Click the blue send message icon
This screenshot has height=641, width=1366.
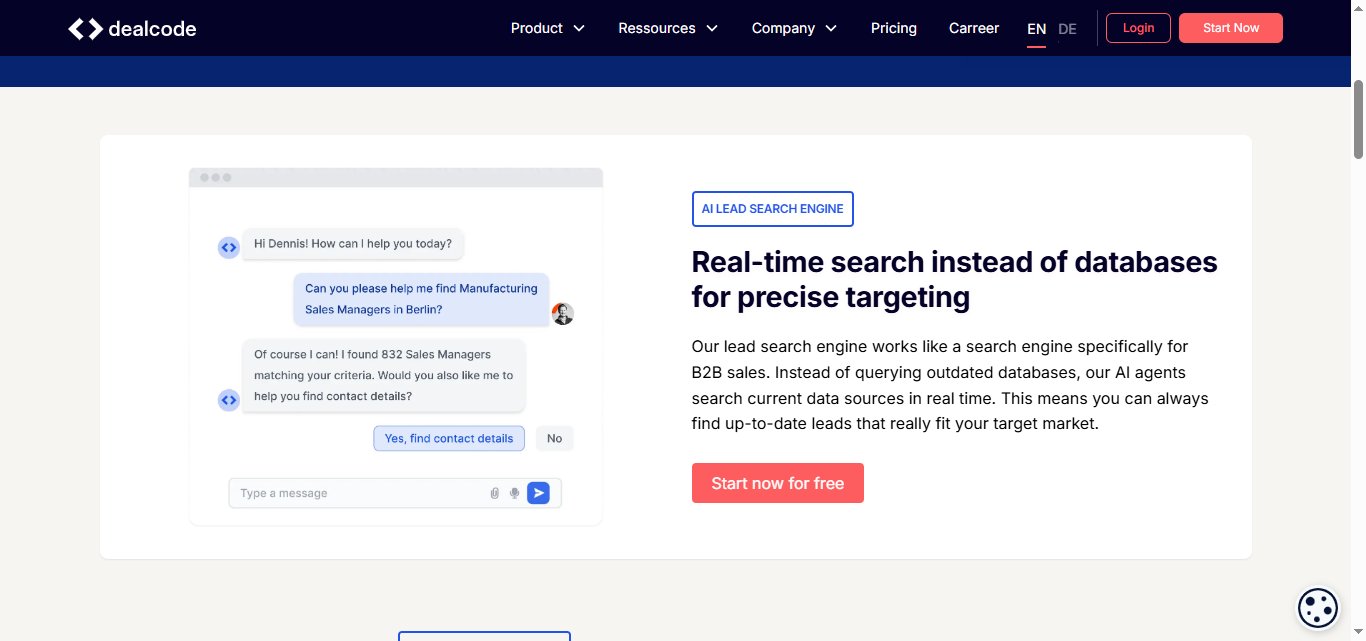(538, 492)
